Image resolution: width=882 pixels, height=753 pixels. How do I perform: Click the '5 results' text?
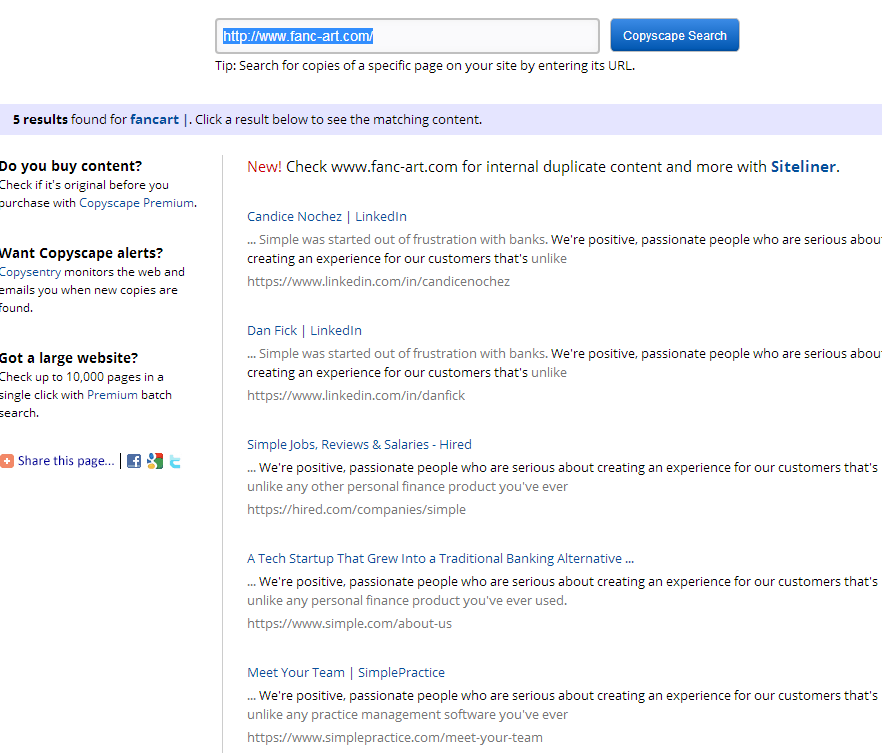[x=40, y=119]
